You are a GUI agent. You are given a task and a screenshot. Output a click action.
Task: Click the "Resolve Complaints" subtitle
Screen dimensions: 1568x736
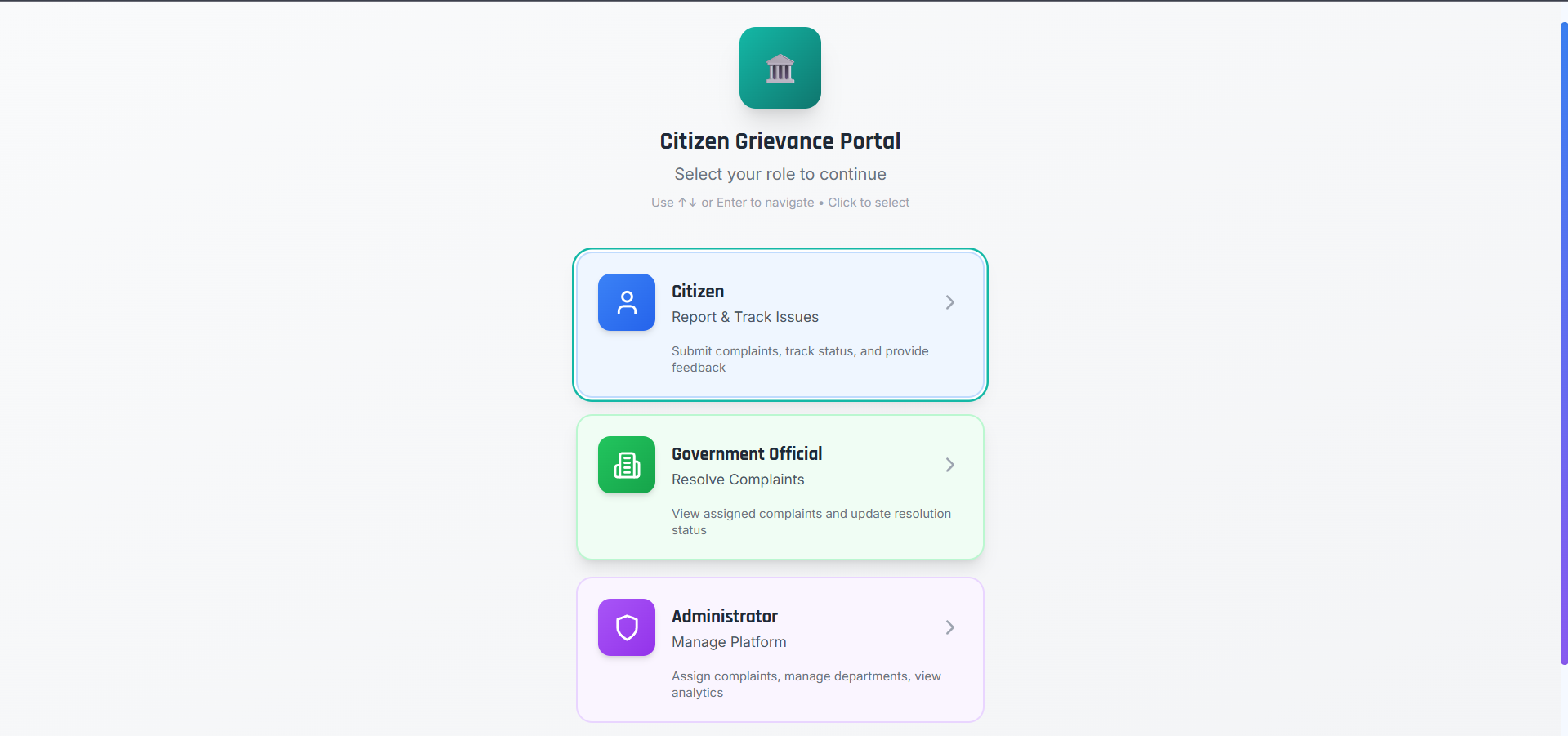738,480
